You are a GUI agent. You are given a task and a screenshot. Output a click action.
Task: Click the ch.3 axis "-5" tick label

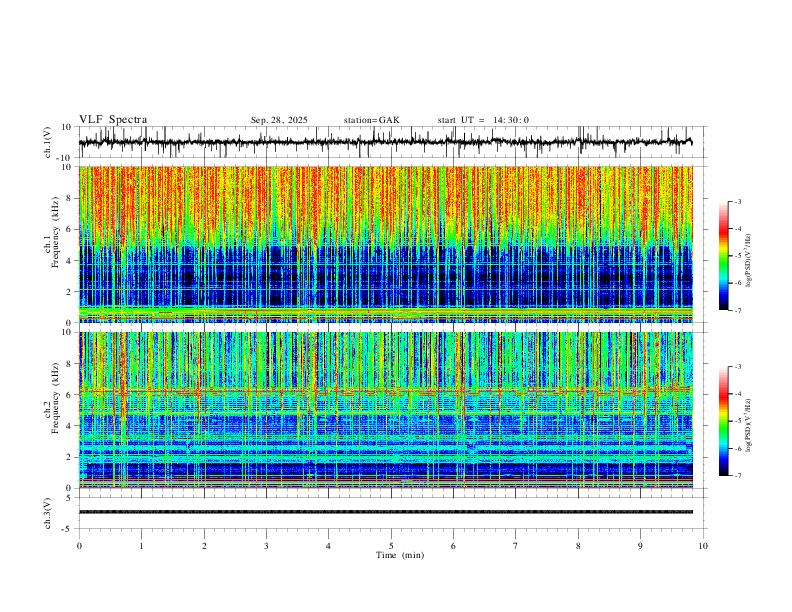(68, 529)
